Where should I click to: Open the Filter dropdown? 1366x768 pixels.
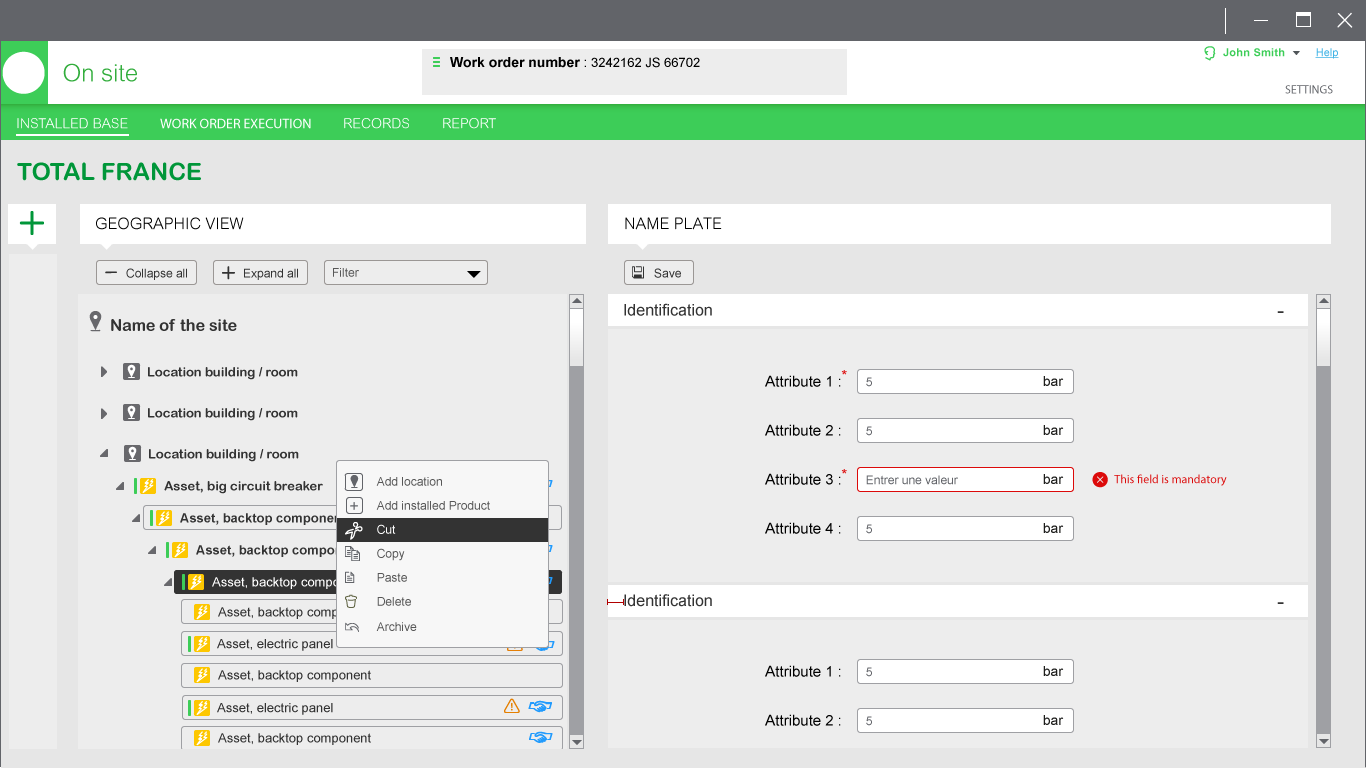click(406, 273)
